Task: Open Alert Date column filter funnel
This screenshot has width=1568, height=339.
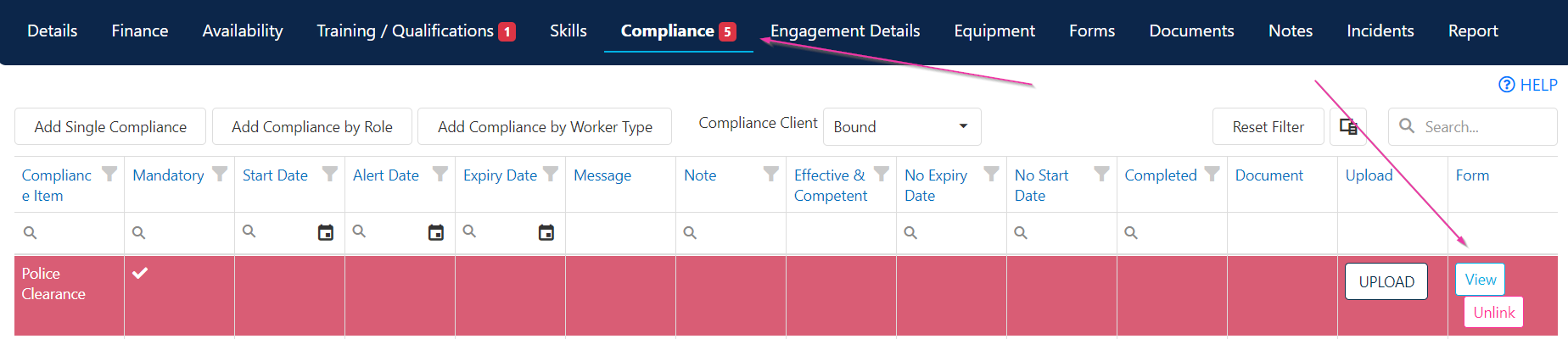Action: 440,174
